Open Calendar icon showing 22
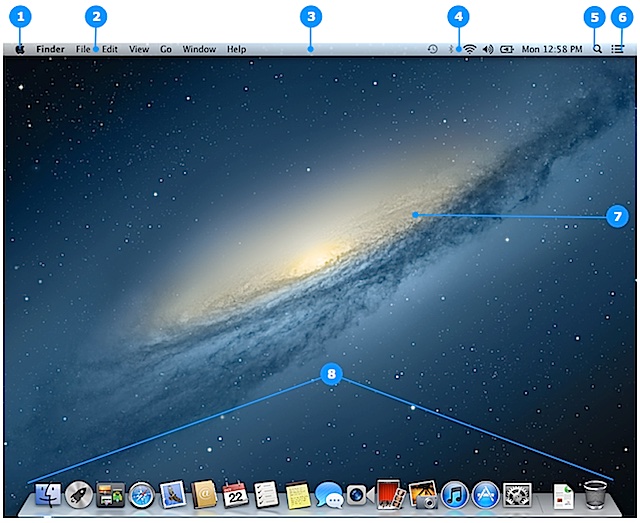Image resolution: width=640 pixels, height=523 pixels. tap(236, 495)
